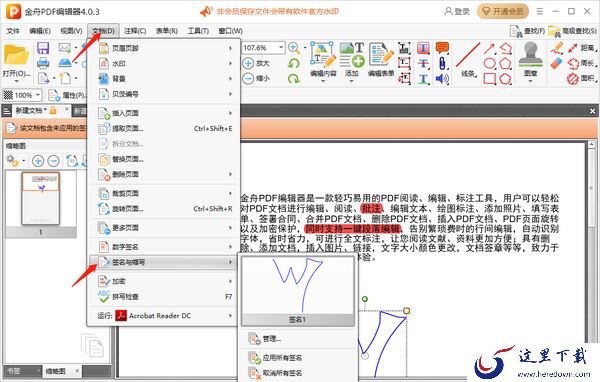The image size is (600, 382).
Task: Open the 注释(C) menu
Action: [135, 31]
